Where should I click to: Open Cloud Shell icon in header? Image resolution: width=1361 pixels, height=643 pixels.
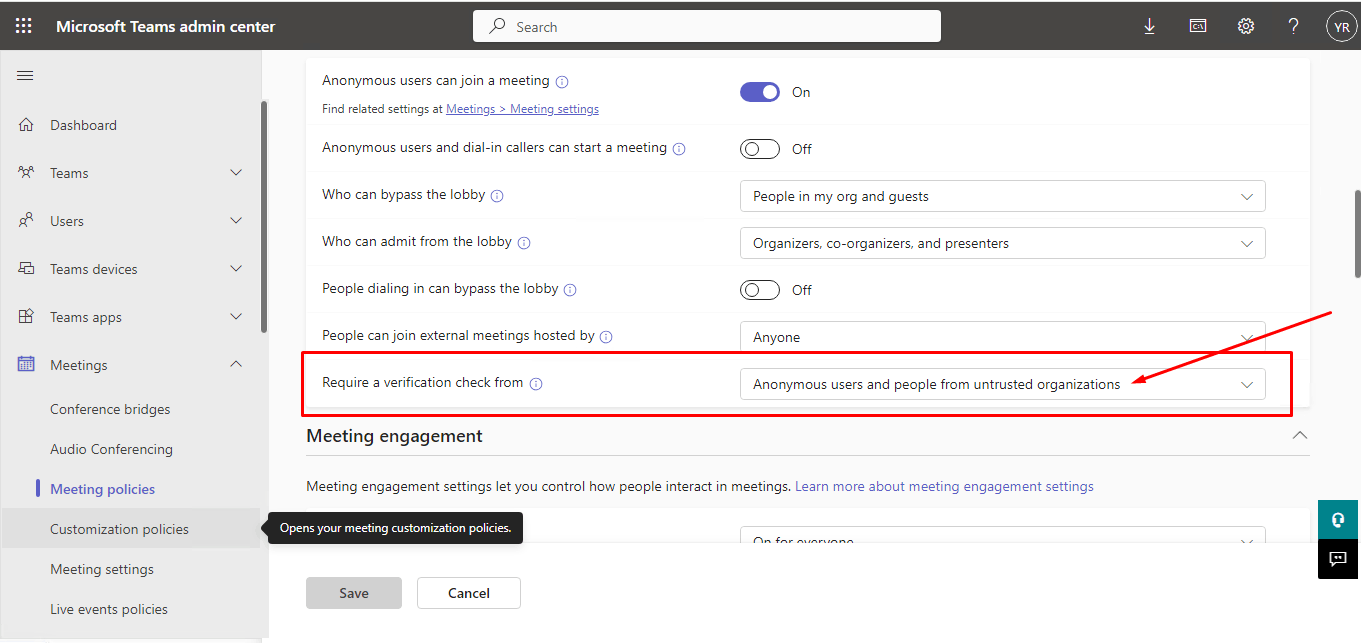[x=1197, y=27]
